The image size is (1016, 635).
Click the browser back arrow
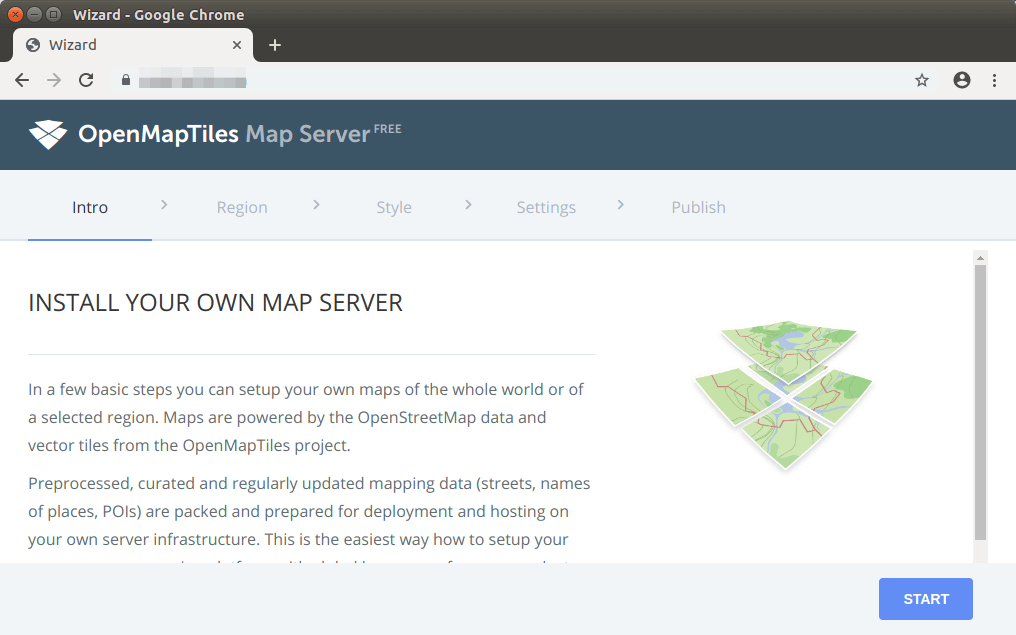[22, 80]
